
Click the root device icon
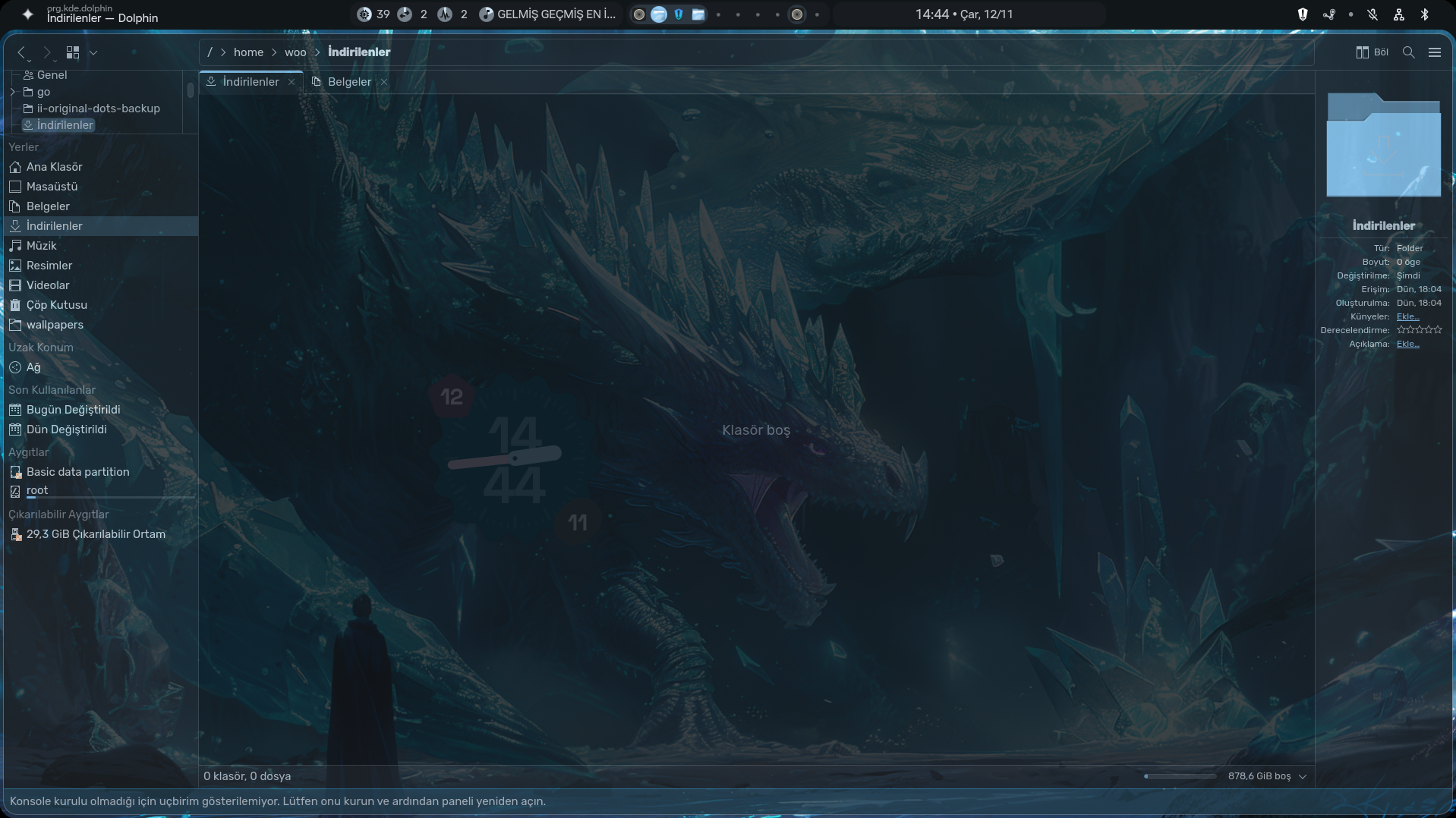click(15, 492)
